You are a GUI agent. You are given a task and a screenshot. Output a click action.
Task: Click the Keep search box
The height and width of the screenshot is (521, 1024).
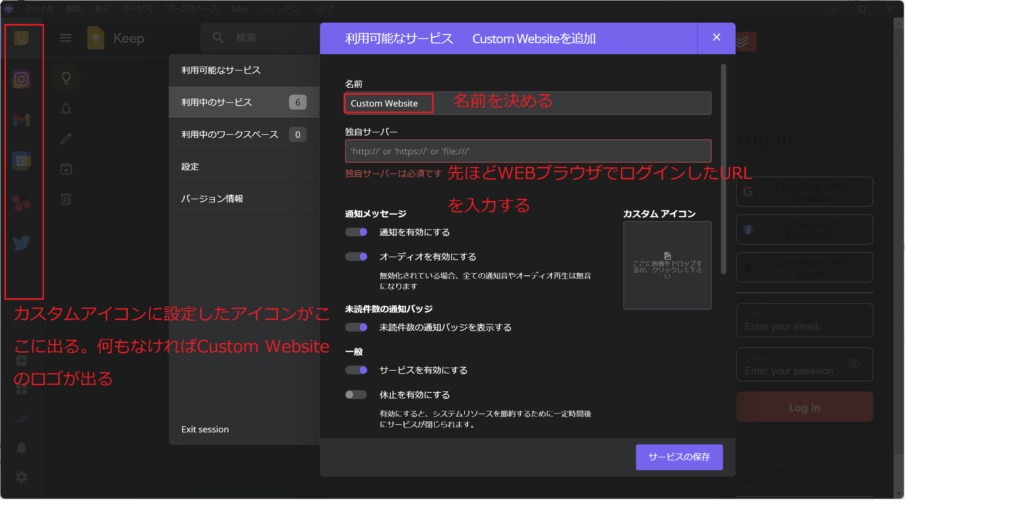261,38
